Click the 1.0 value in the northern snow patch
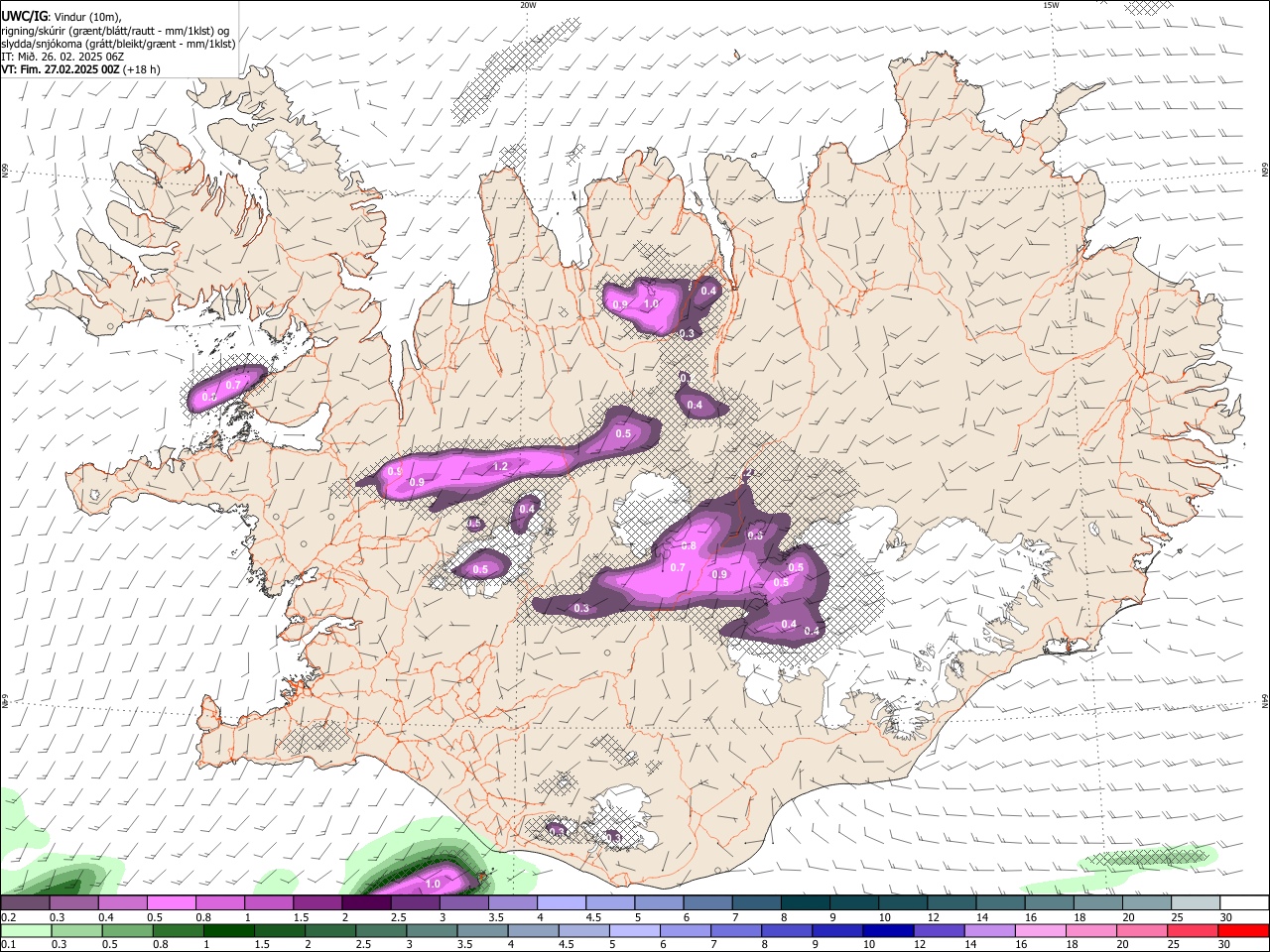 tap(652, 303)
